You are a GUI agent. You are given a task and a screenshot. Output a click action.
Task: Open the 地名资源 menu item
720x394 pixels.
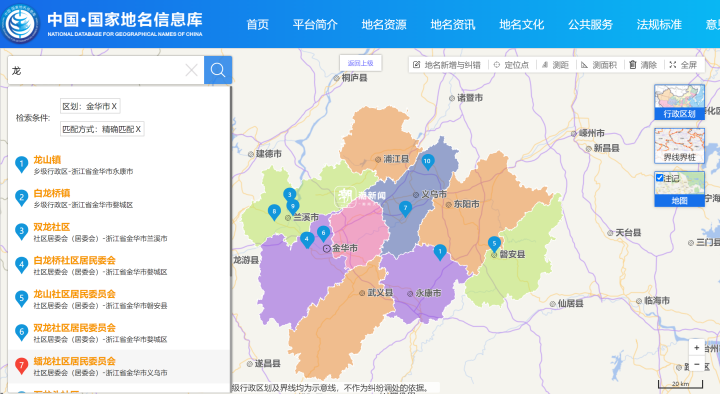(384, 24)
